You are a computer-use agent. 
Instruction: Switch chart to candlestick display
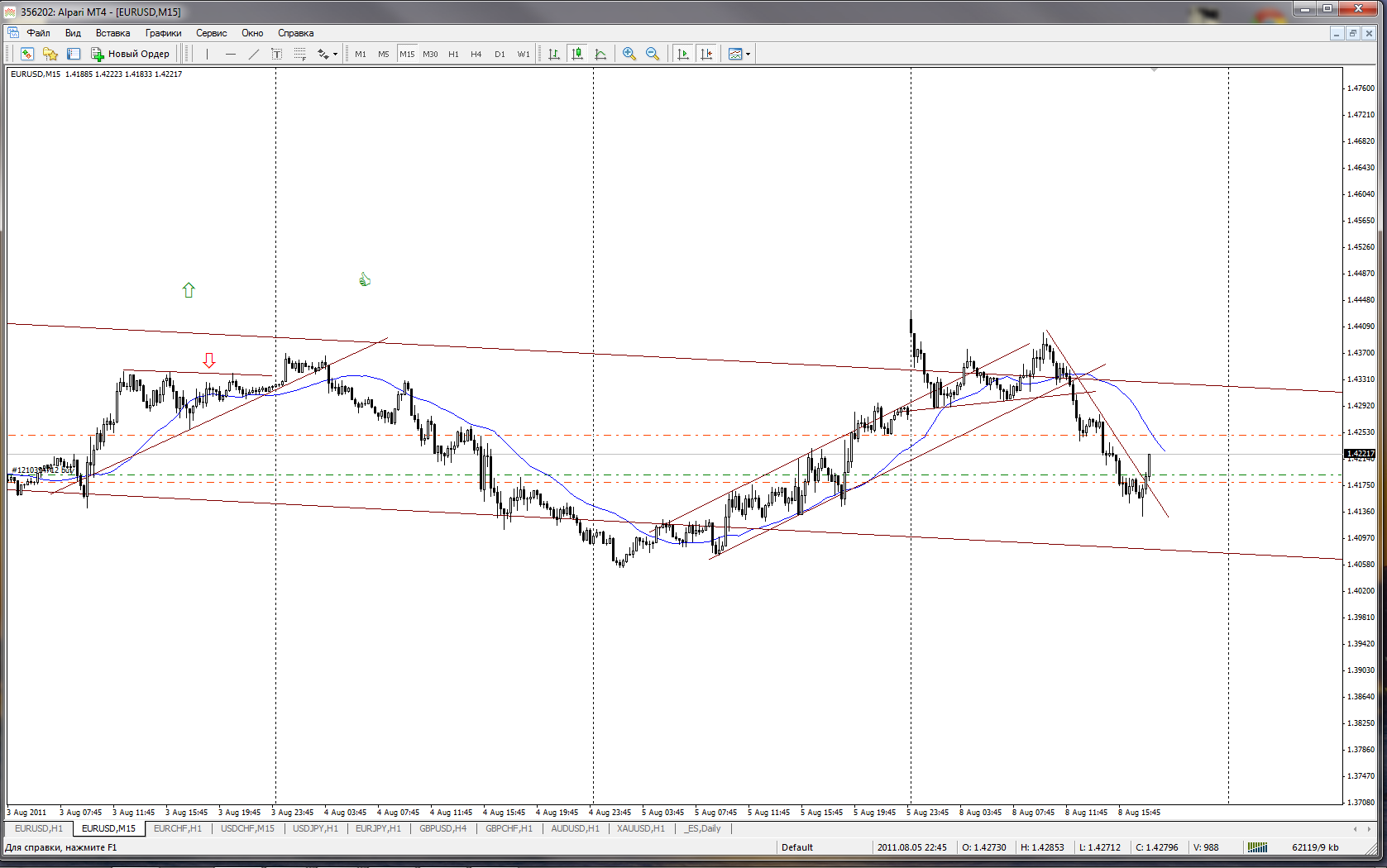tap(577, 54)
